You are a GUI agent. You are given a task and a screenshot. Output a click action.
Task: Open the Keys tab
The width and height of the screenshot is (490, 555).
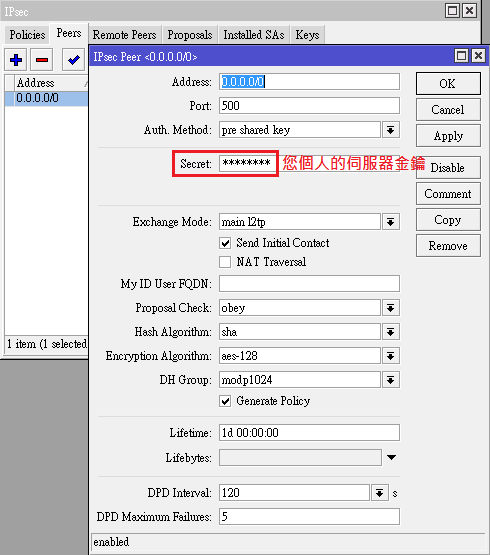307,35
